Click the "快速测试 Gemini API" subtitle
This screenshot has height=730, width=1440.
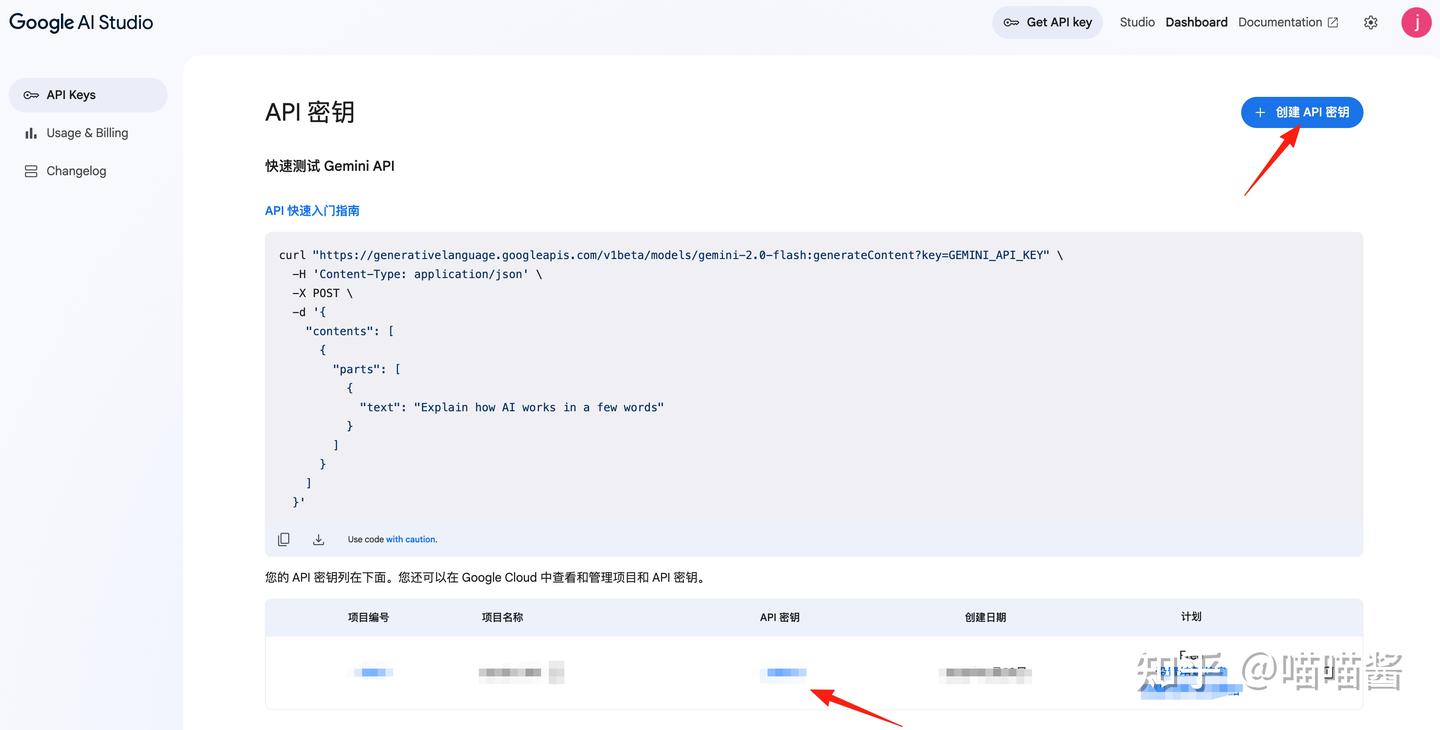(x=330, y=166)
